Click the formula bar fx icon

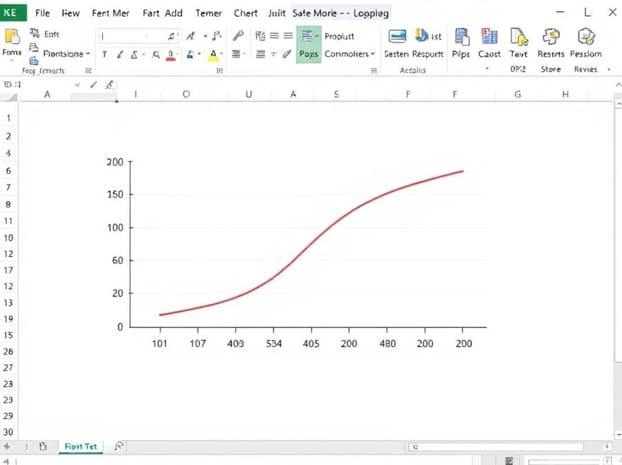tap(109, 85)
